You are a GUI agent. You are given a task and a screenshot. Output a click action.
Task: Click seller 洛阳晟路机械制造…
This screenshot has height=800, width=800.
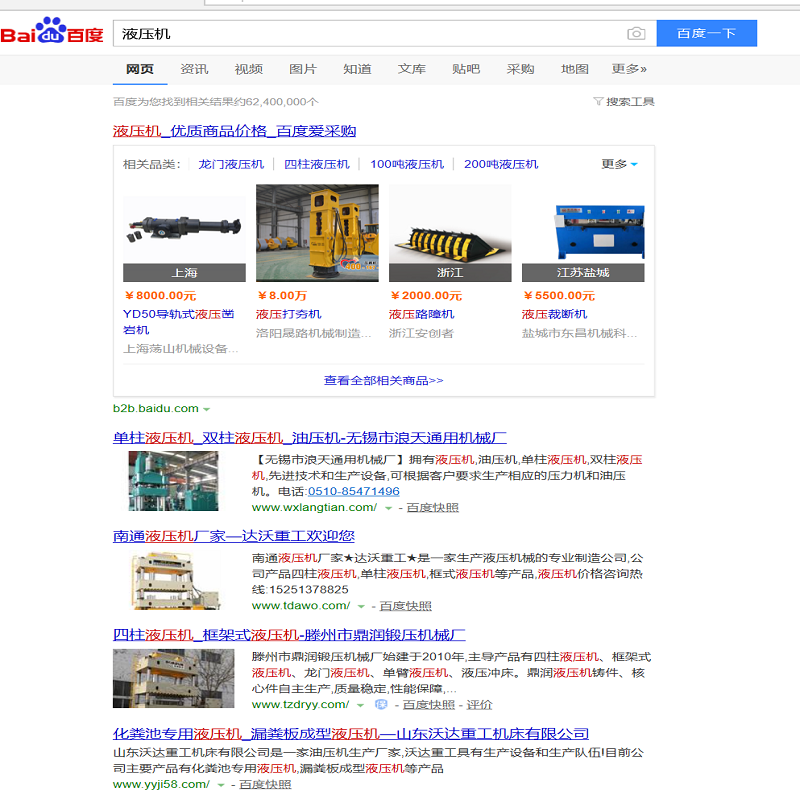pyautogui.click(x=314, y=334)
